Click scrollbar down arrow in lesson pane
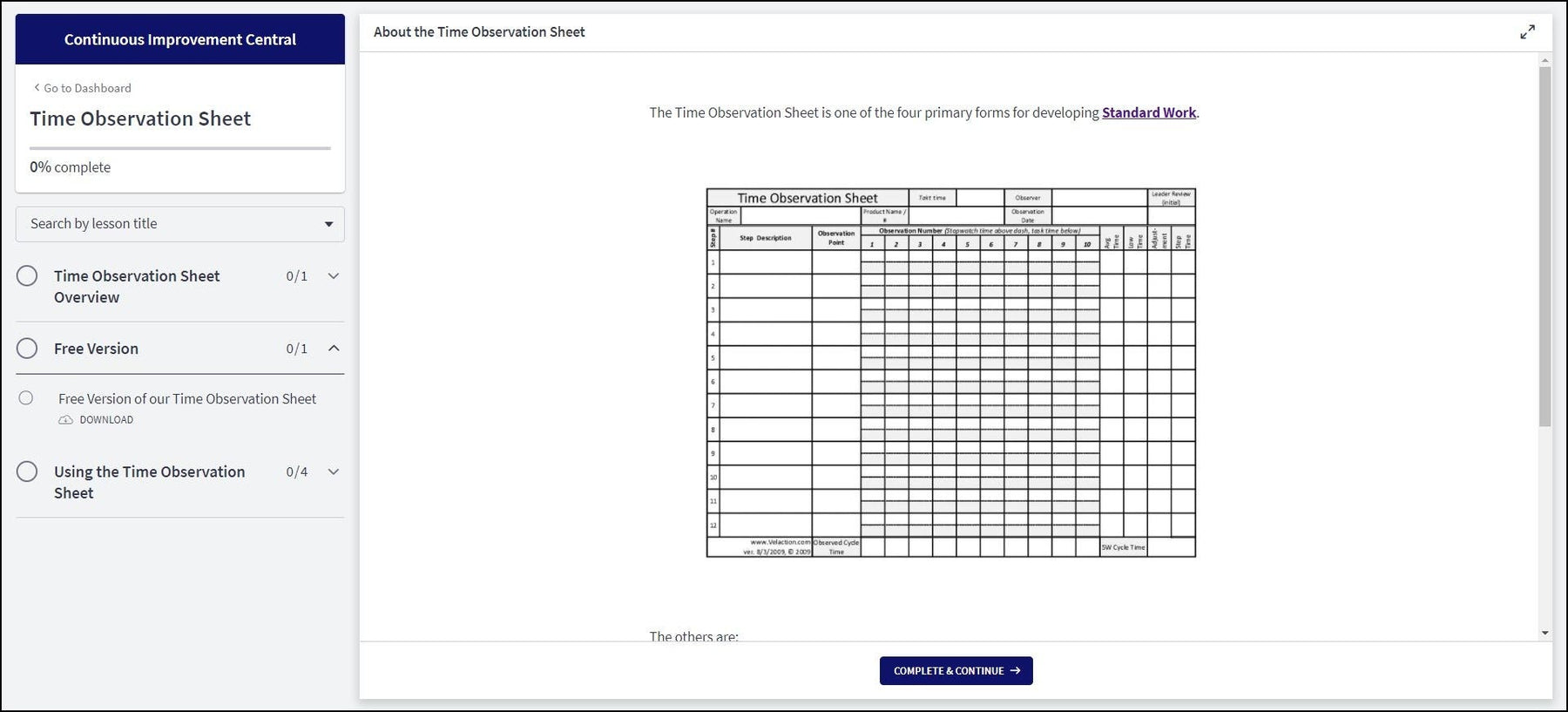Viewport: 1568px width, 712px height. point(1544,633)
